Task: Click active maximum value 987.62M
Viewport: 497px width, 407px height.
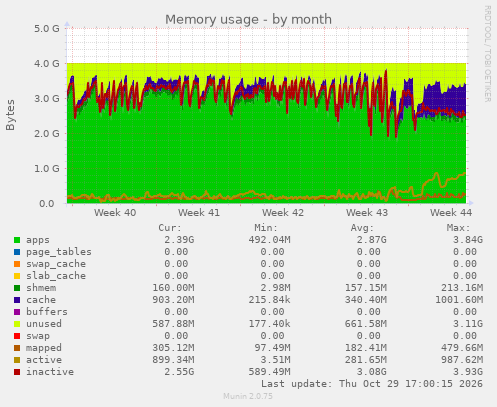Action: (462, 360)
